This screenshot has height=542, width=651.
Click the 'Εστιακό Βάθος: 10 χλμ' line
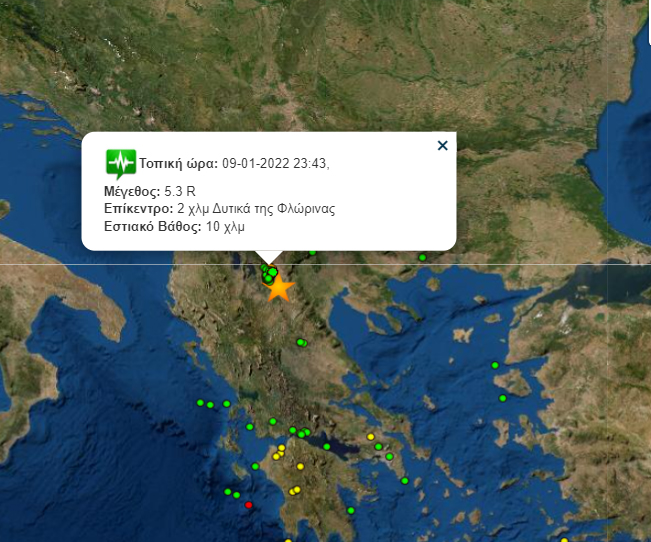click(x=174, y=227)
